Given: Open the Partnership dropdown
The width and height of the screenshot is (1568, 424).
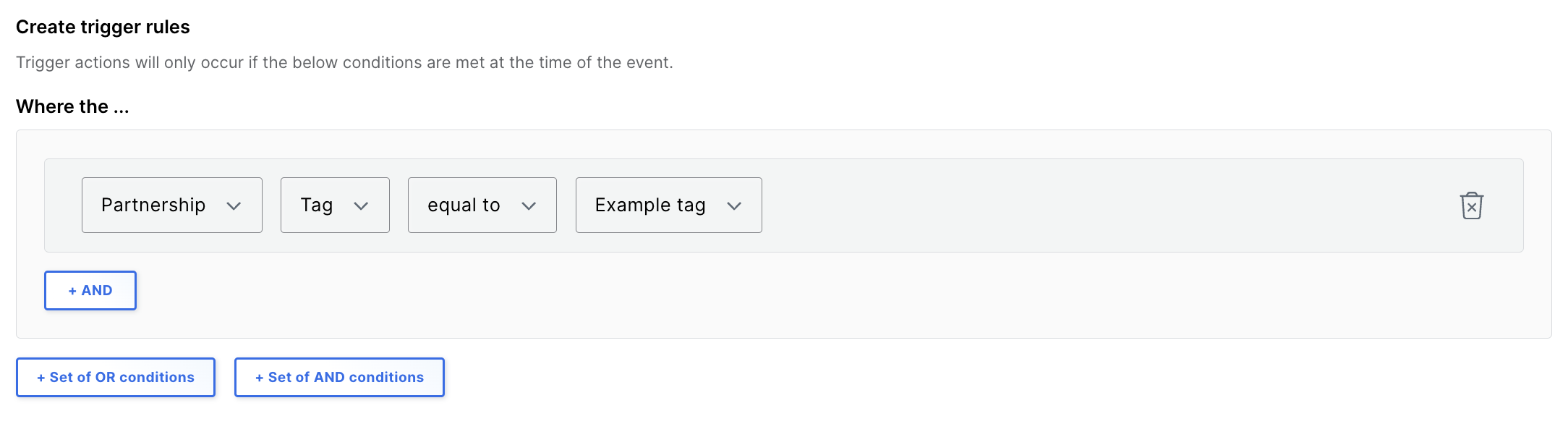Looking at the screenshot, I should click(172, 205).
